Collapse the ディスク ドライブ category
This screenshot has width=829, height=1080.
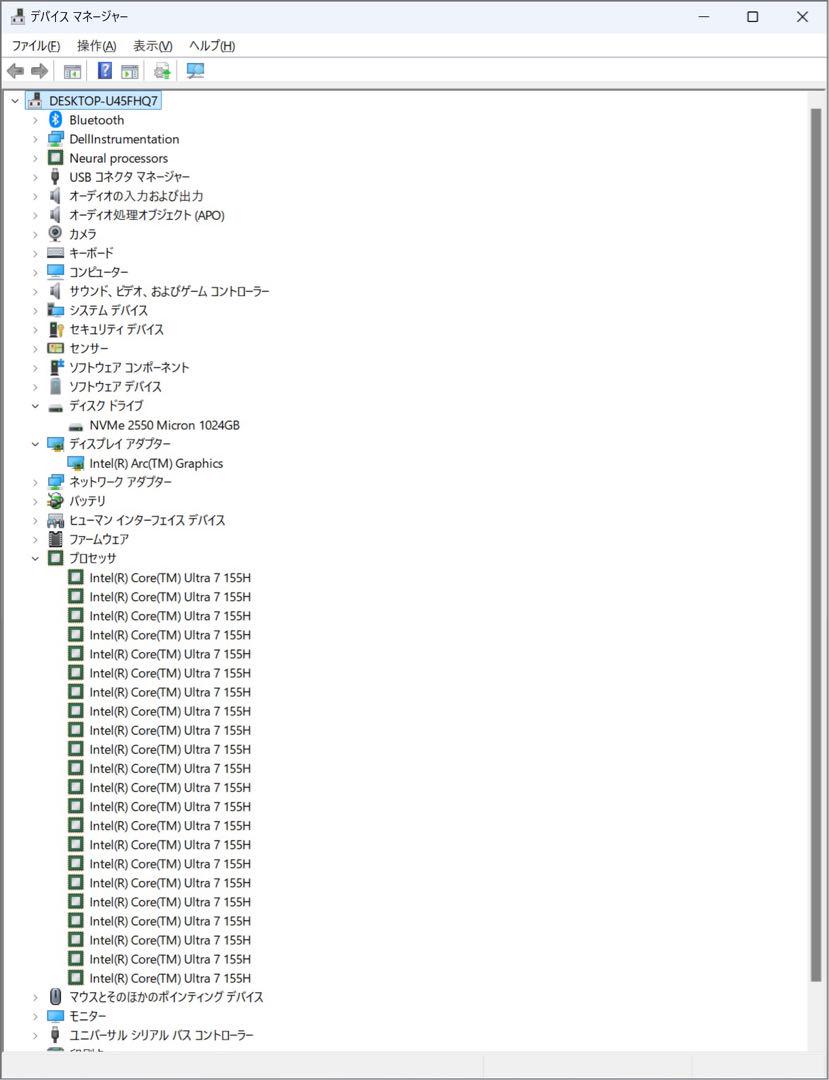35,406
